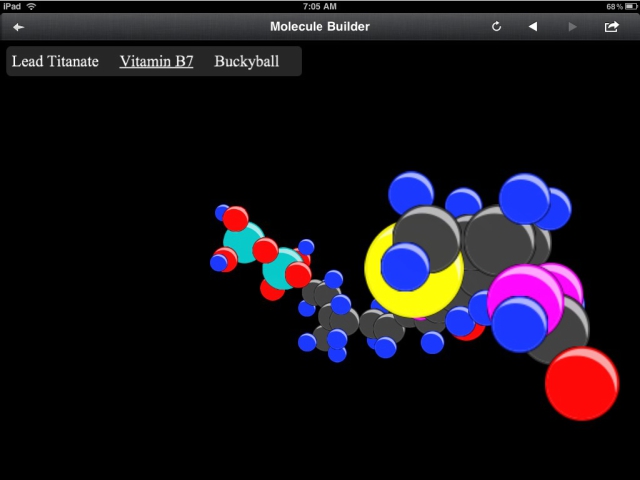Go to previous page with left triangle

click(x=533, y=27)
